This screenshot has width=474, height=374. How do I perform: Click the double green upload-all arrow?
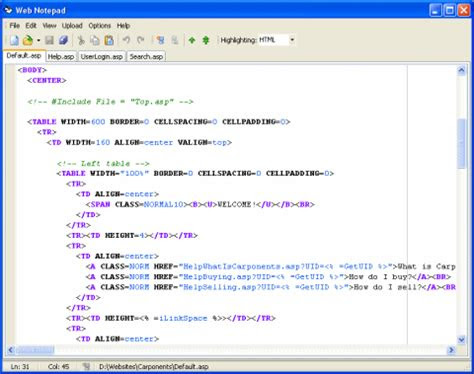(x=206, y=40)
